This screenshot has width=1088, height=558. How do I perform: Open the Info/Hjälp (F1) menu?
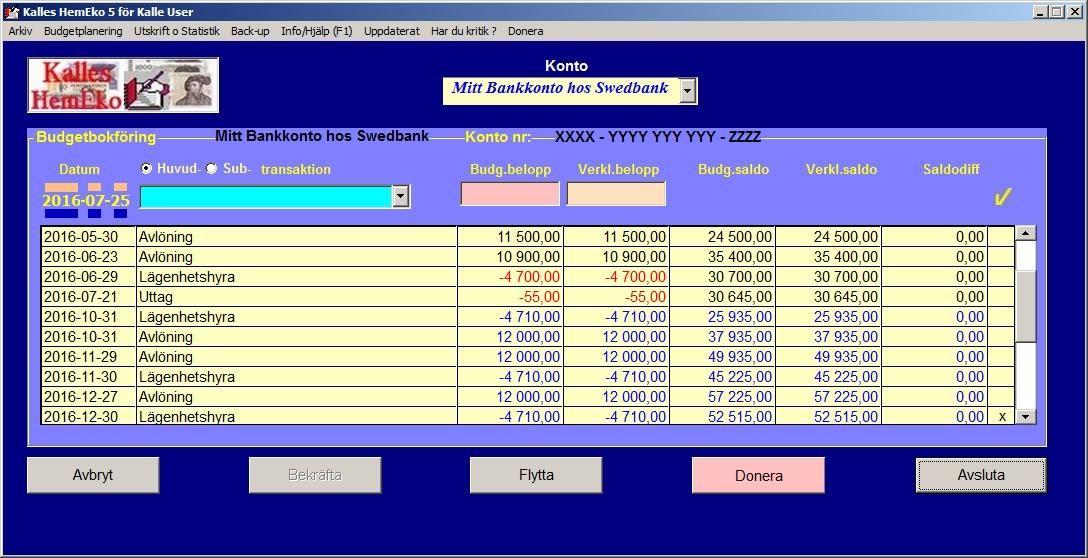tap(316, 31)
